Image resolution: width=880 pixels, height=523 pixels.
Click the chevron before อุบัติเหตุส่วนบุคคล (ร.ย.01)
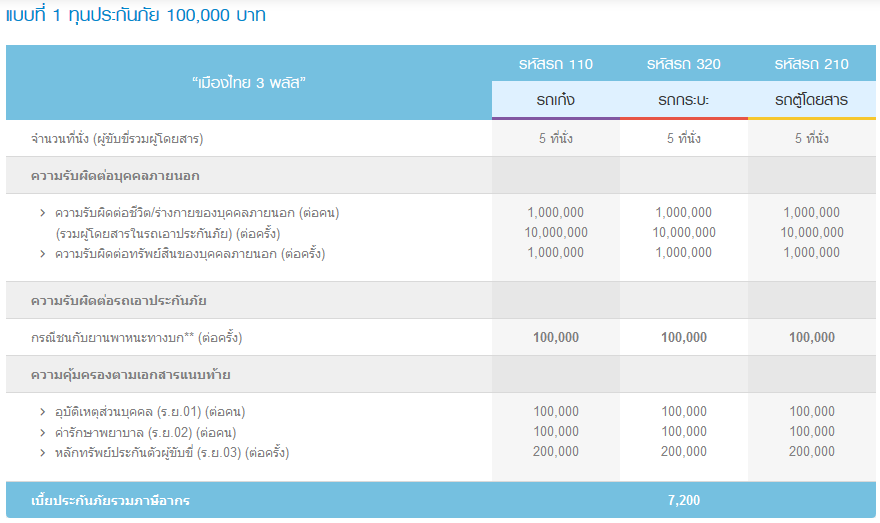click(43, 412)
